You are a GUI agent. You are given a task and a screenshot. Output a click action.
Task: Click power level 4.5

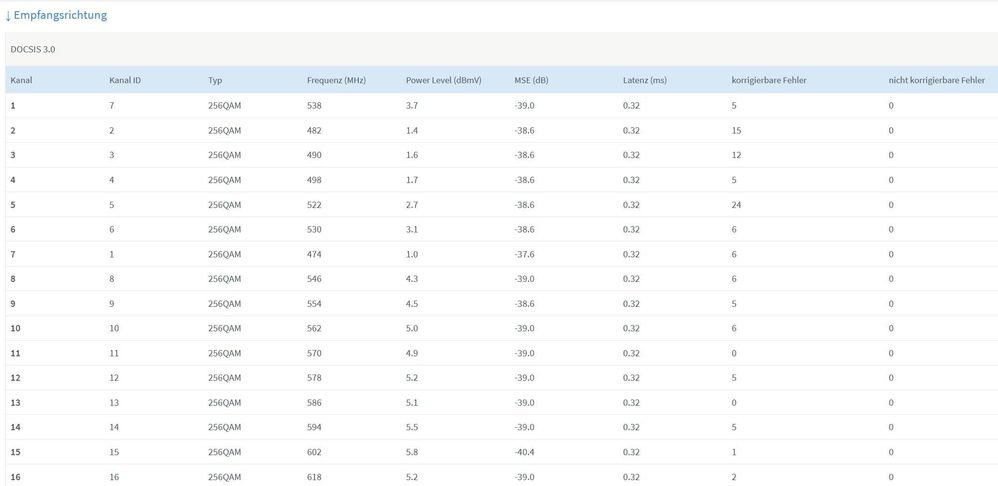click(x=412, y=304)
